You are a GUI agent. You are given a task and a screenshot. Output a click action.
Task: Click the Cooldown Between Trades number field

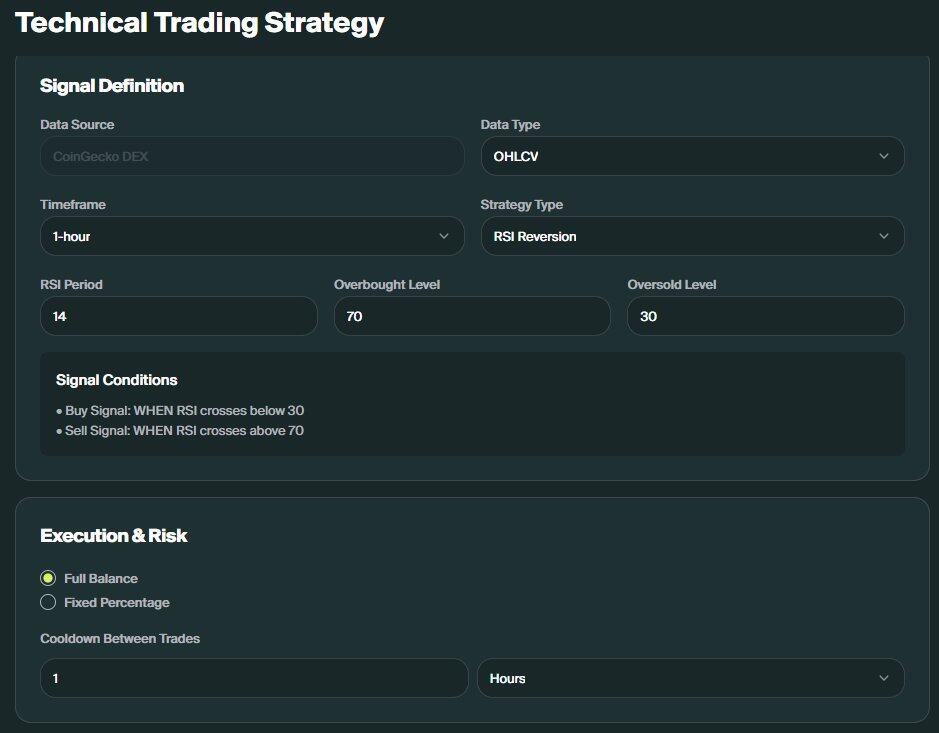(254, 678)
